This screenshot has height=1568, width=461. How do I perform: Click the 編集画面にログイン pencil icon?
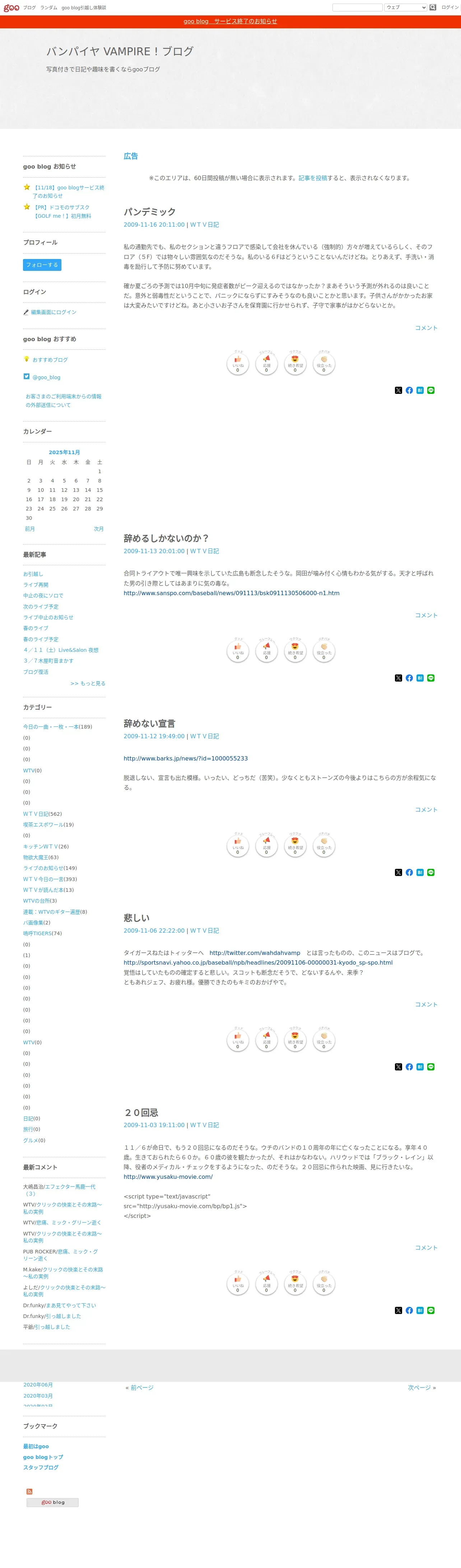click(x=26, y=312)
